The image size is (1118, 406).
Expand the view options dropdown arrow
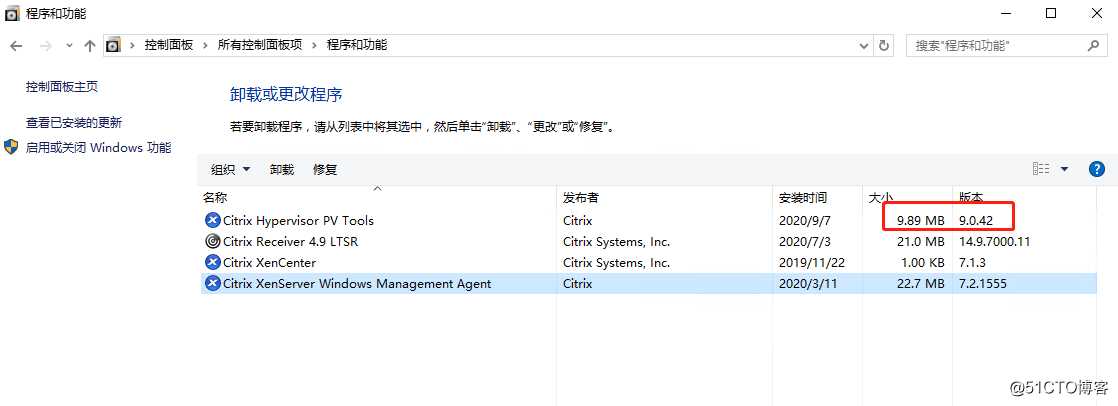[1065, 169]
